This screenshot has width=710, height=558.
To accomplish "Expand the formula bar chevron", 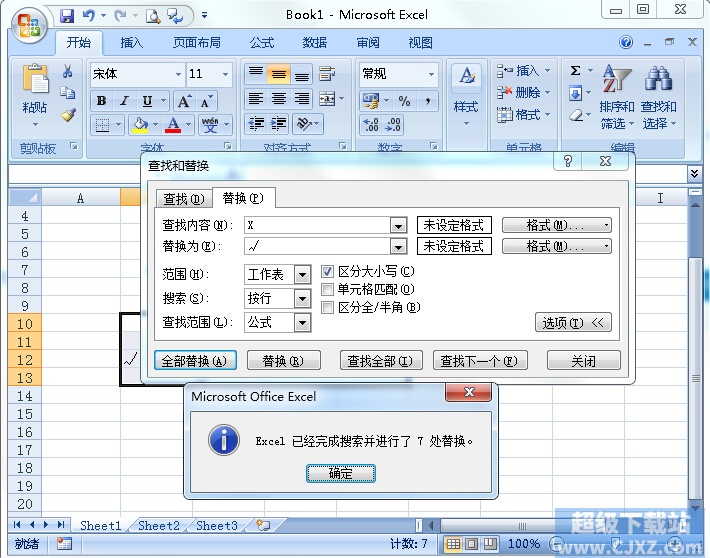I will click(x=695, y=173).
